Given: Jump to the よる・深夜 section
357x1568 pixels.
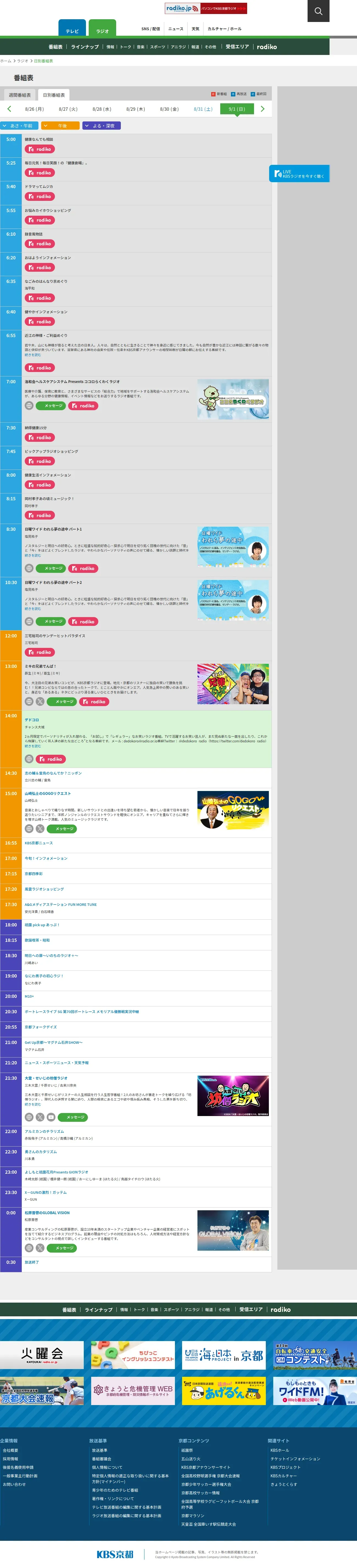Looking at the screenshot, I should coord(102,125).
